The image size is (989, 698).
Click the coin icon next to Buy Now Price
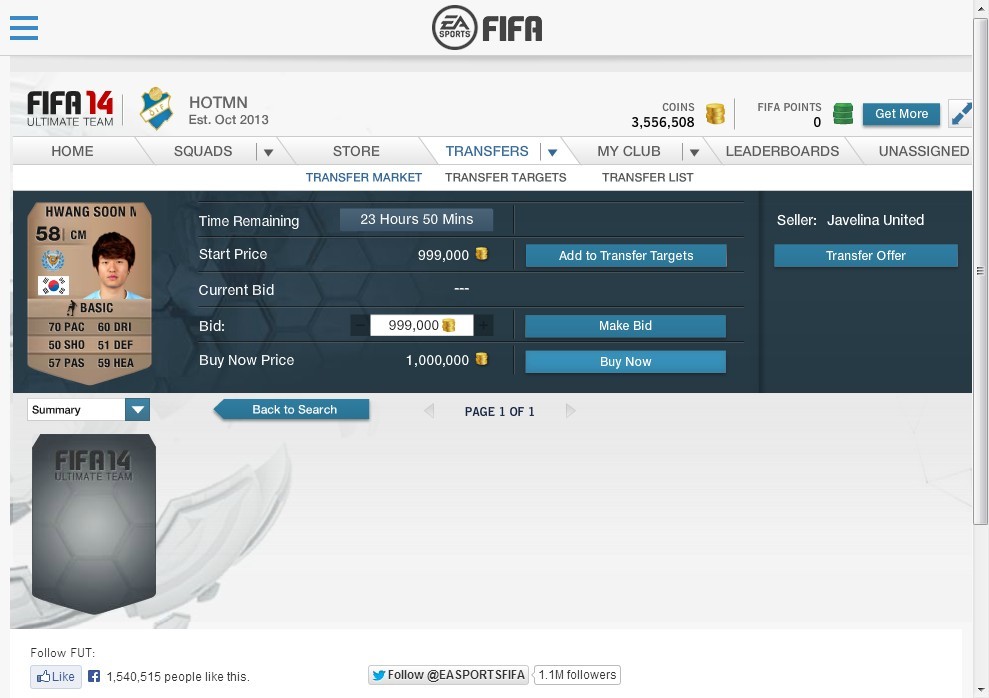[x=481, y=359]
